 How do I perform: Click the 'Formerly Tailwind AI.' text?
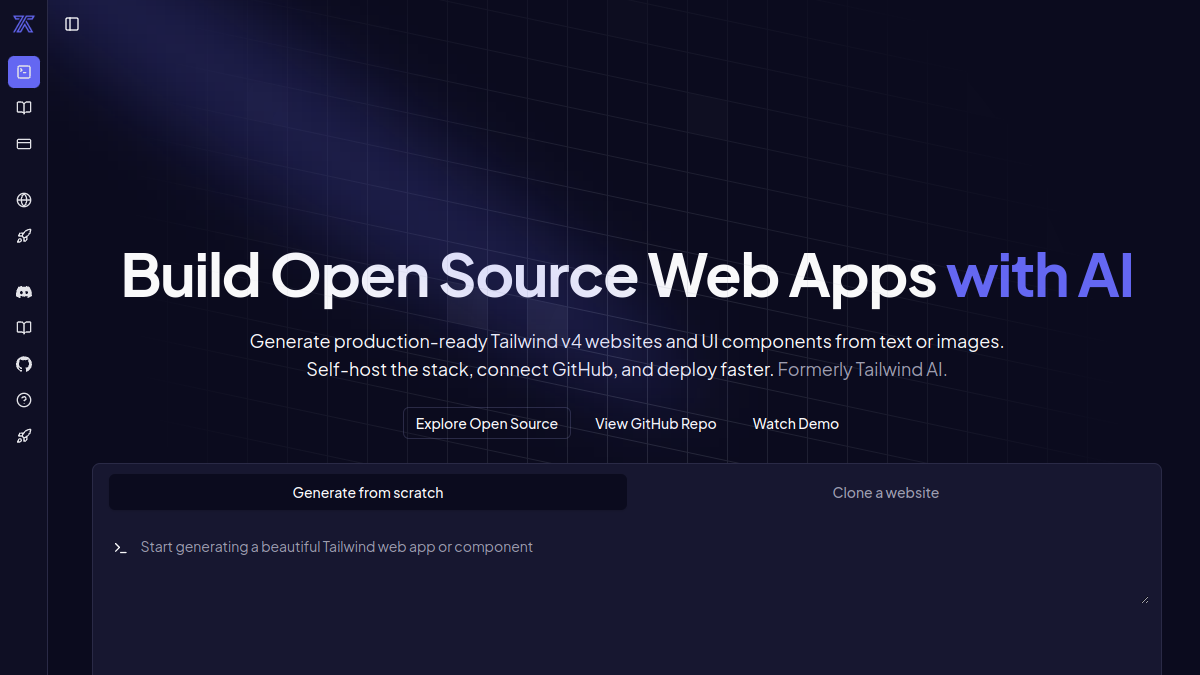coord(862,369)
